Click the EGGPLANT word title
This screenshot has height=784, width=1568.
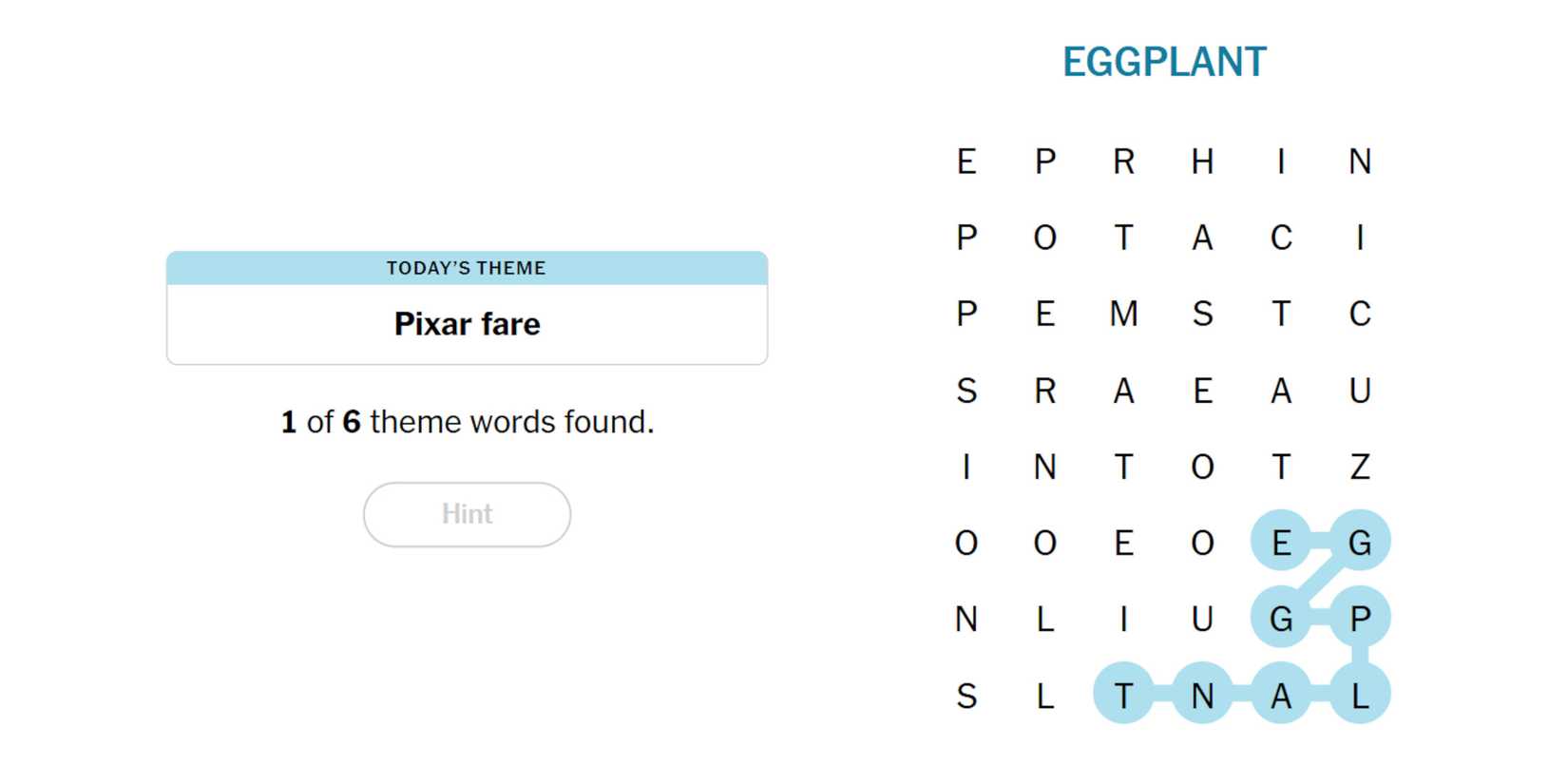tap(1163, 63)
